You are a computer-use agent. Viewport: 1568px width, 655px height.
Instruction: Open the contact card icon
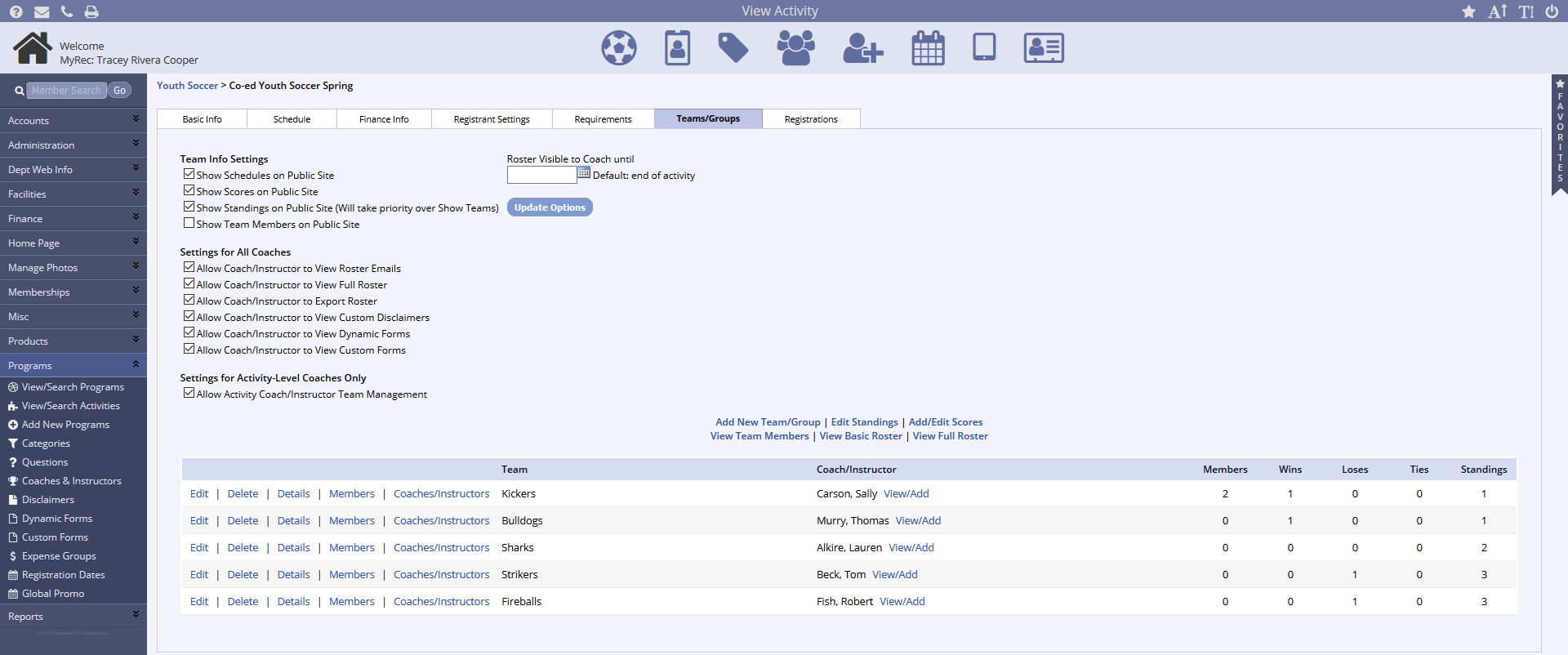pos(1044,47)
